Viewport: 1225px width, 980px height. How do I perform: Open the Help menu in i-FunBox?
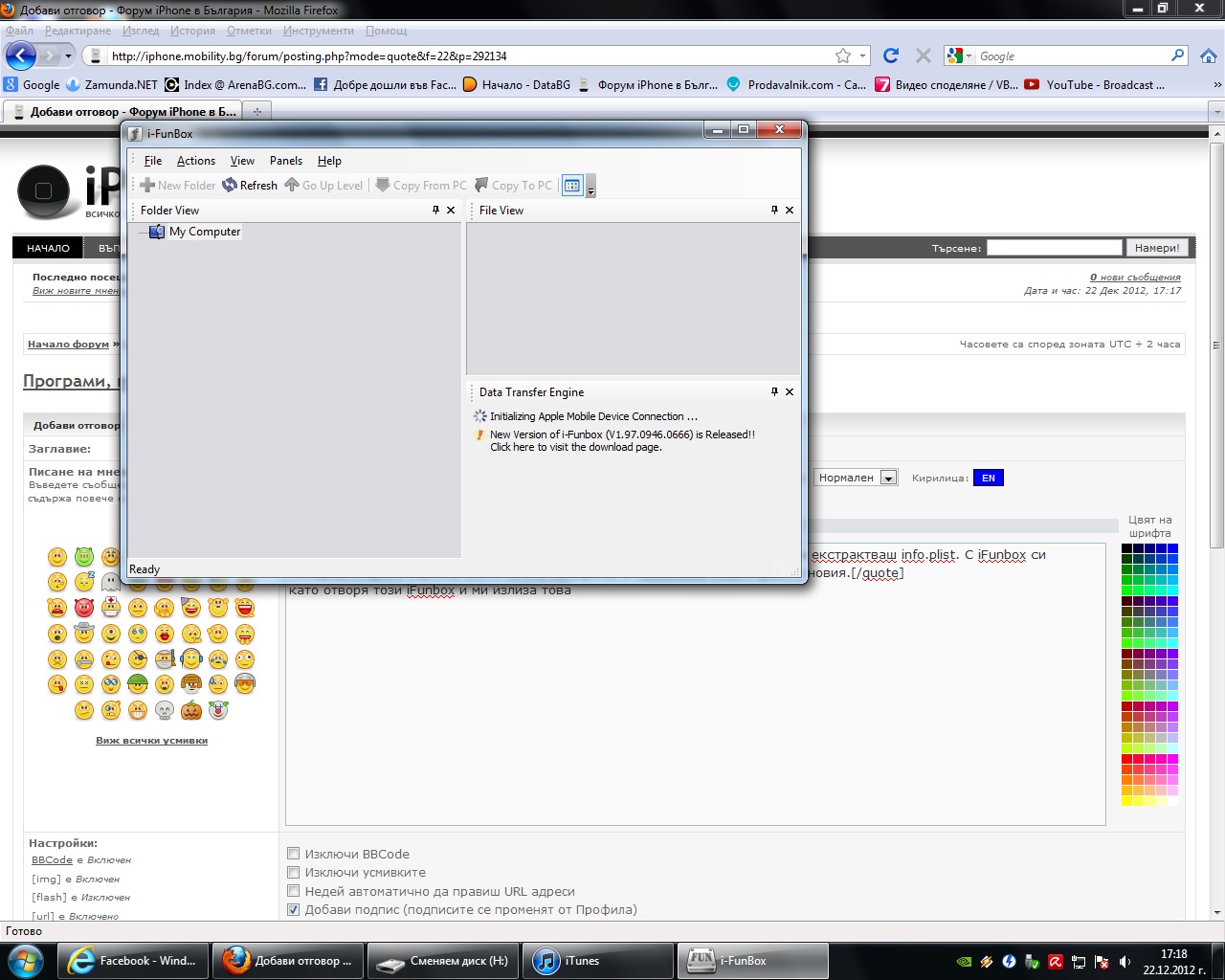click(329, 161)
